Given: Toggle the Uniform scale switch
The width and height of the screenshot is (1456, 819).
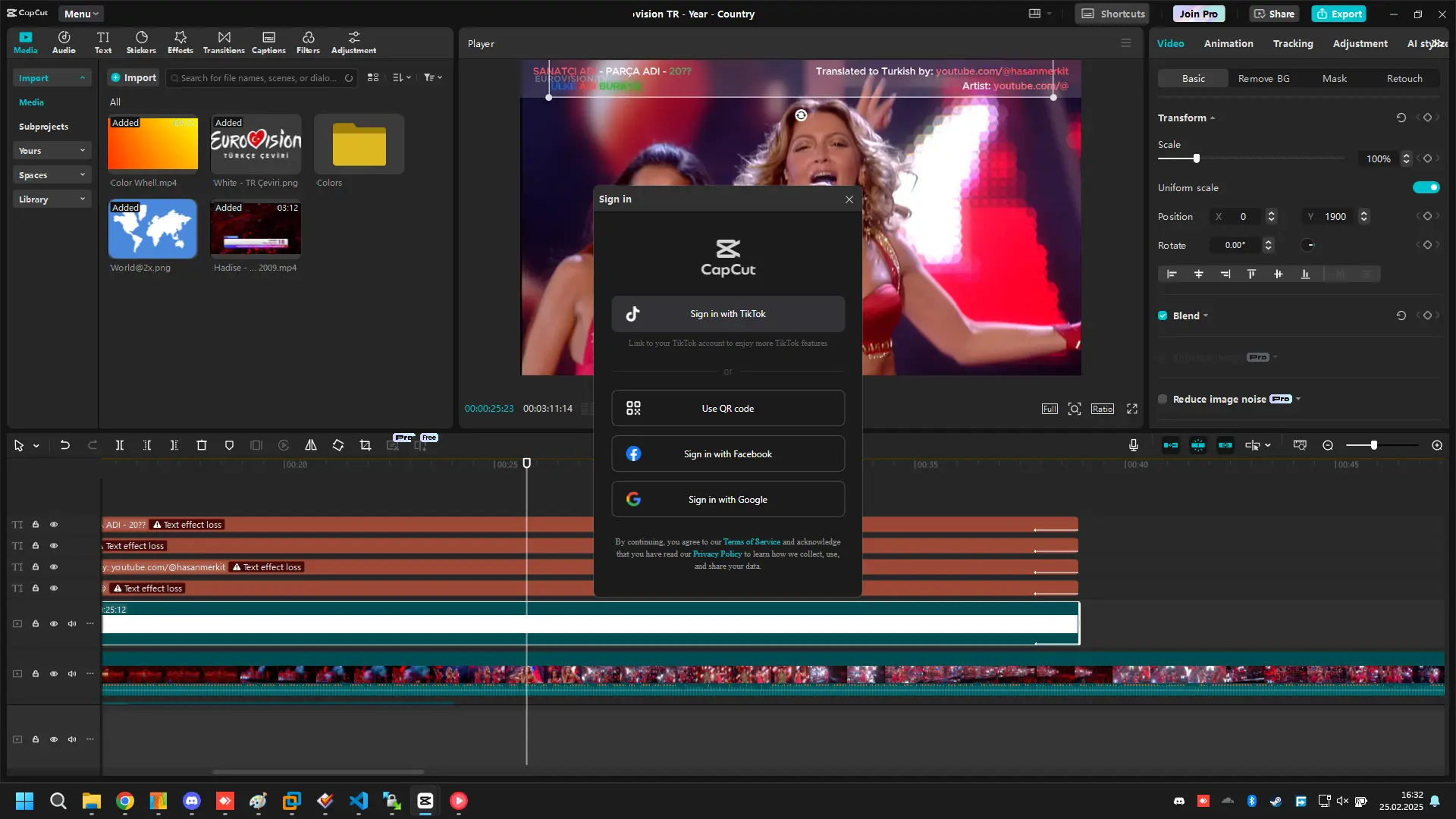Looking at the screenshot, I should (x=1426, y=187).
